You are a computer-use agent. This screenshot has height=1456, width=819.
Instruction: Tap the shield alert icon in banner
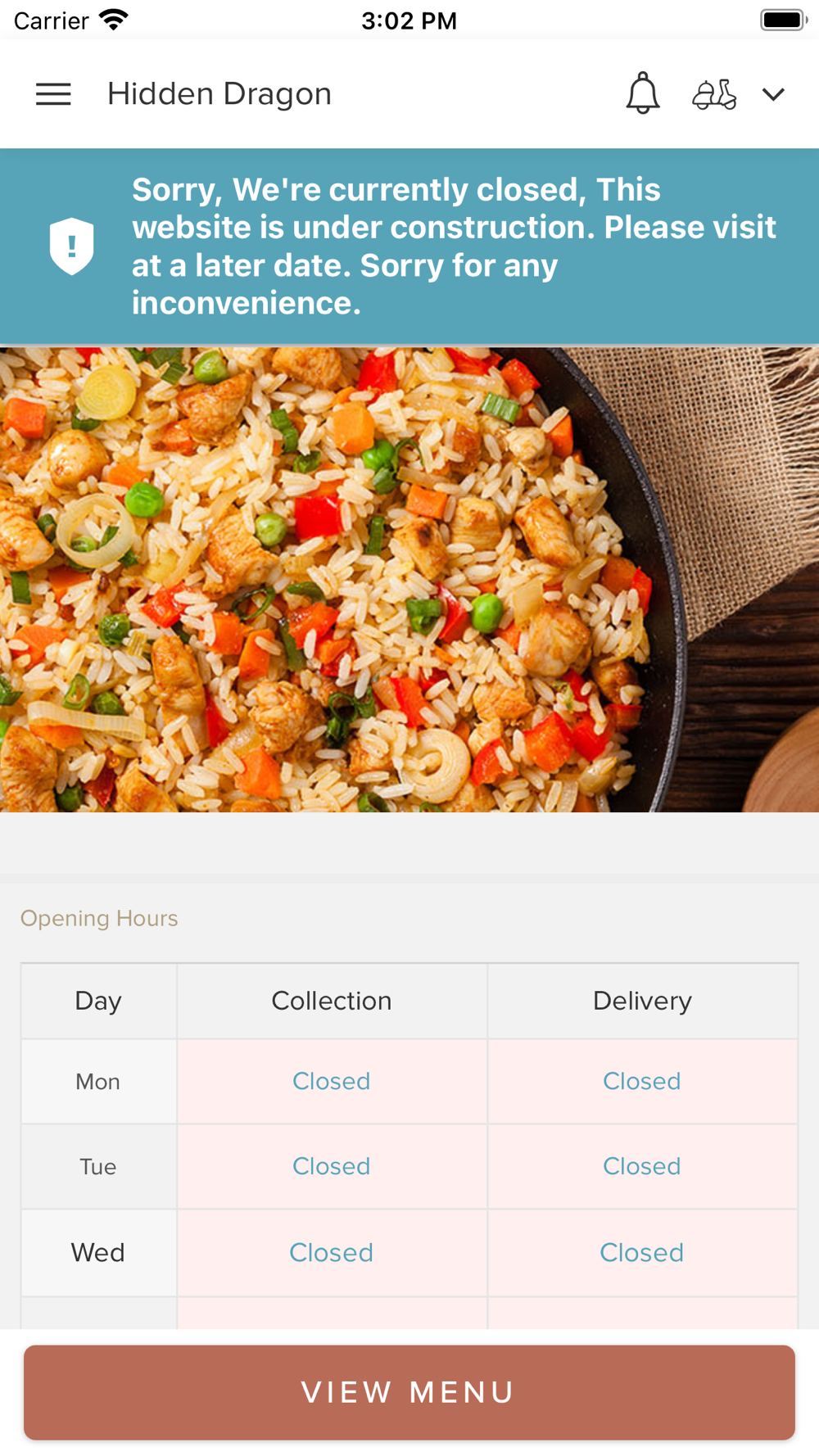pyautogui.click(x=72, y=246)
